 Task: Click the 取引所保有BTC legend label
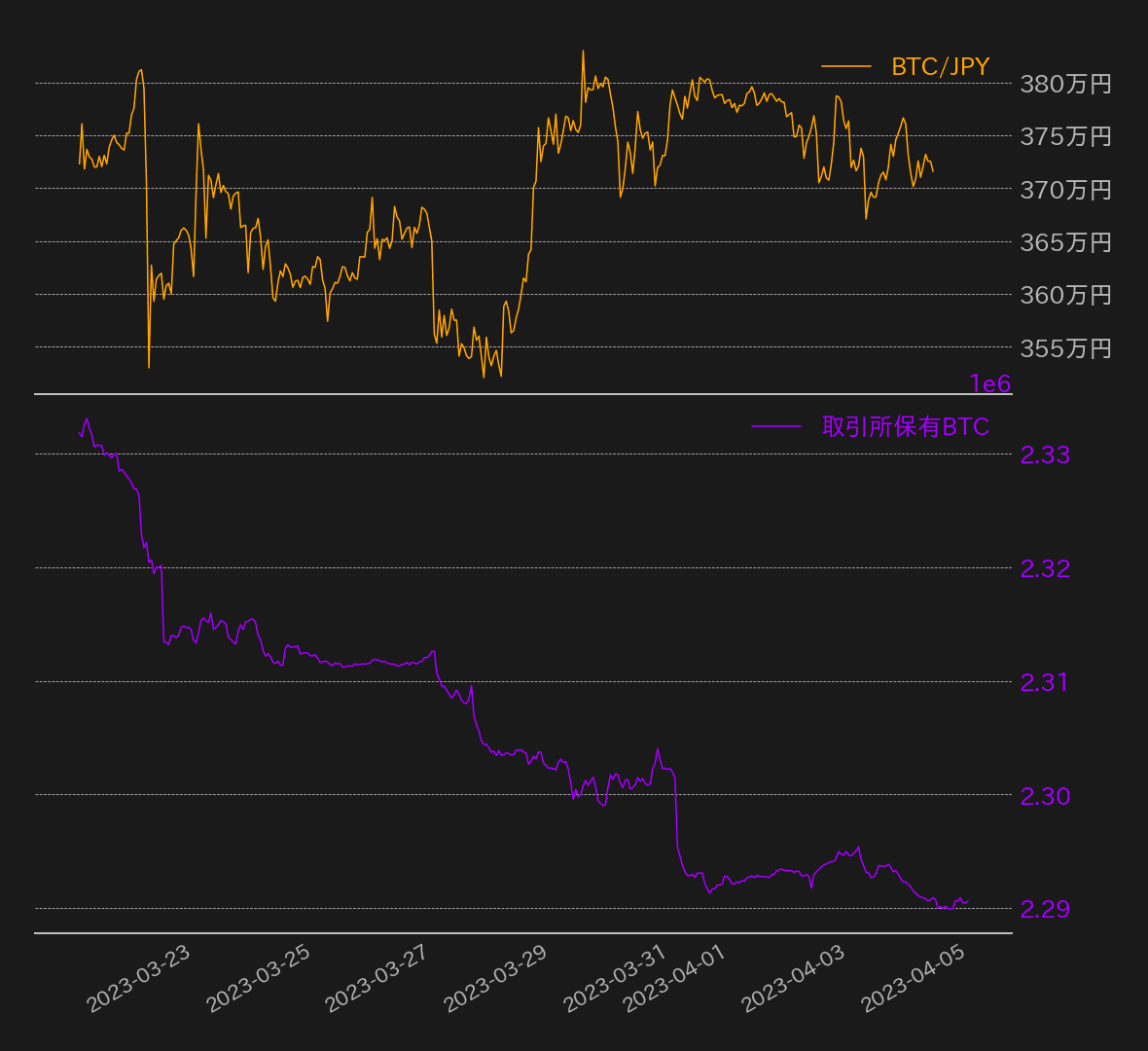point(905,426)
